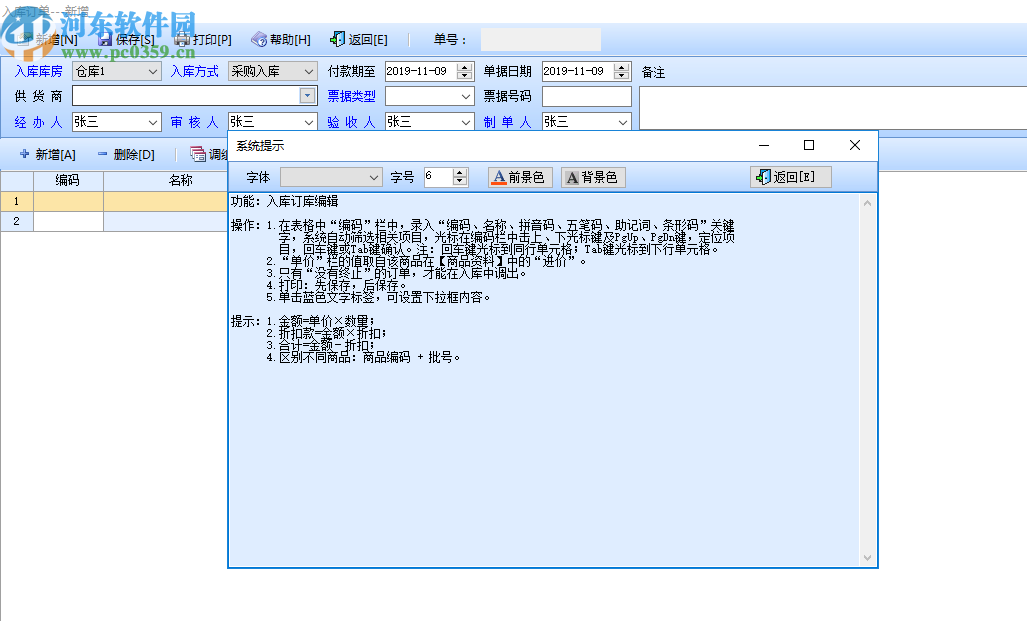This screenshot has height=621, width=1027.
Task: Close the system tips window
Action: [855, 145]
